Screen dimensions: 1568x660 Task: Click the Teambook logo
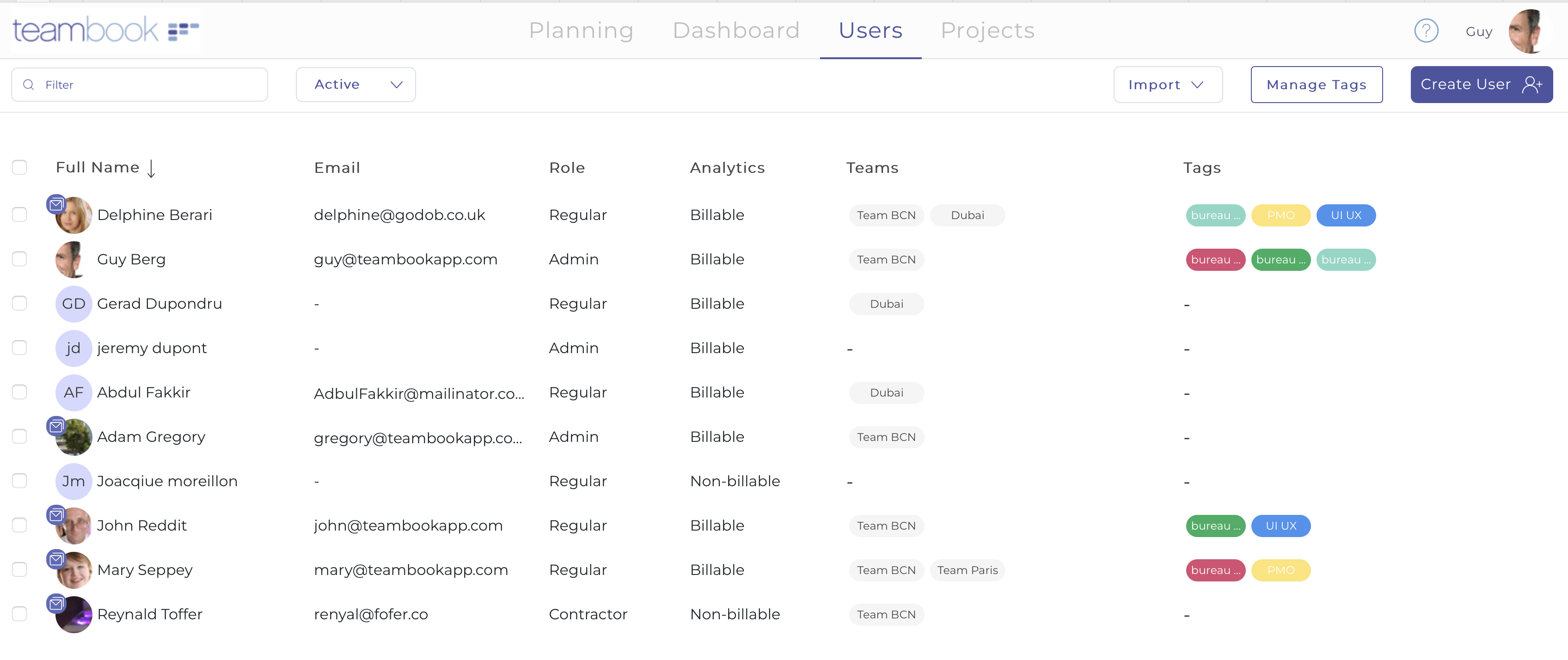coord(104,30)
